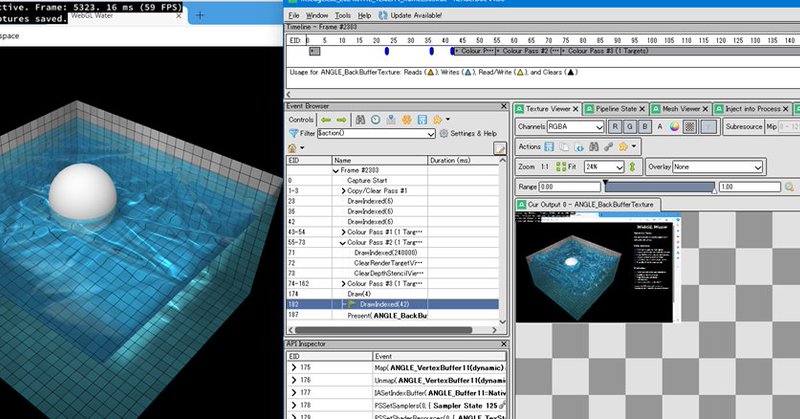Click the magnifier icon right of Range
The width and height of the screenshot is (800, 419).
[x=789, y=187]
